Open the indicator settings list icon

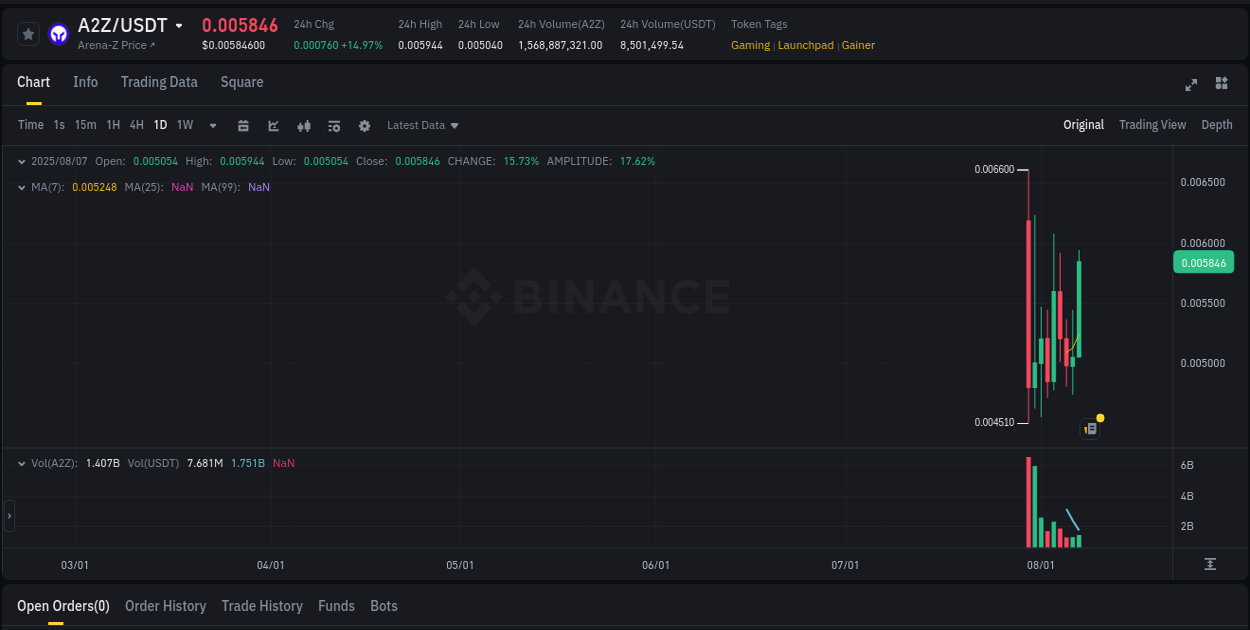(334, 125)
